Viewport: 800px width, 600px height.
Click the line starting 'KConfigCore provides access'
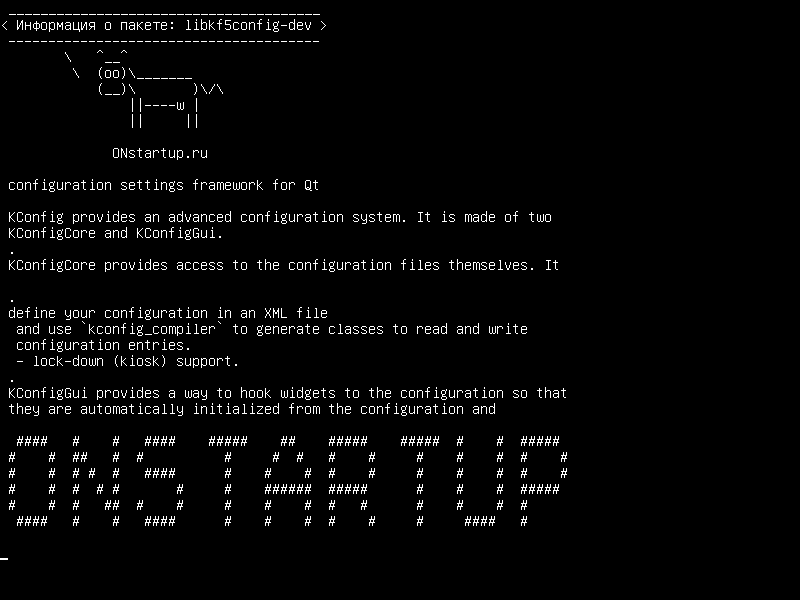tap(284, 265)
